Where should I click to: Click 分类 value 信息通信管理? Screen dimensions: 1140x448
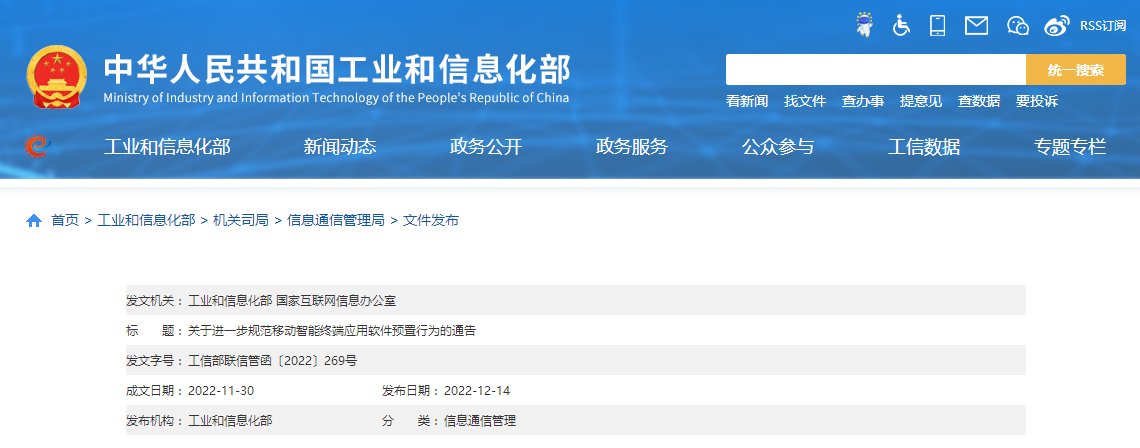(480, 420)
